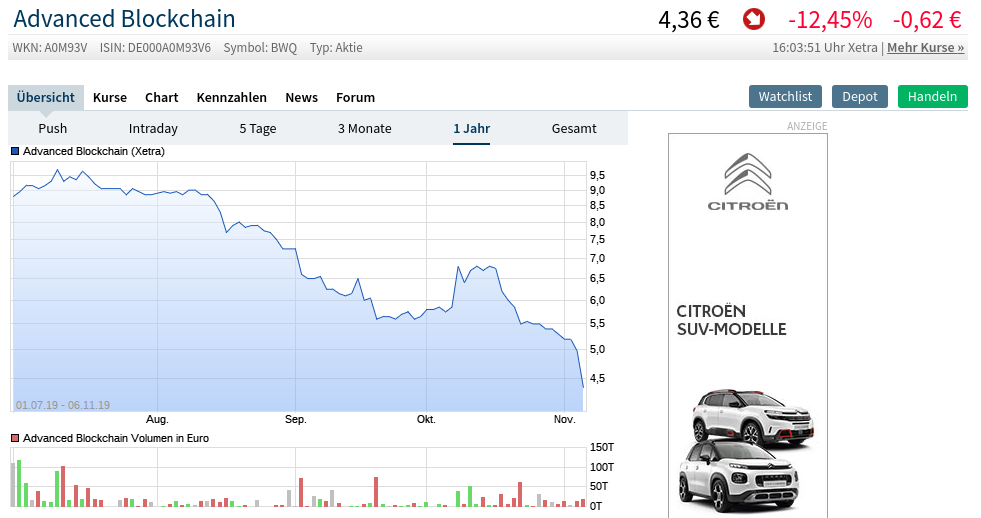Click the blue Advanced Blockchain legend square
The width and height of the screenshot is (981, 518).
[x=15, y=151]
